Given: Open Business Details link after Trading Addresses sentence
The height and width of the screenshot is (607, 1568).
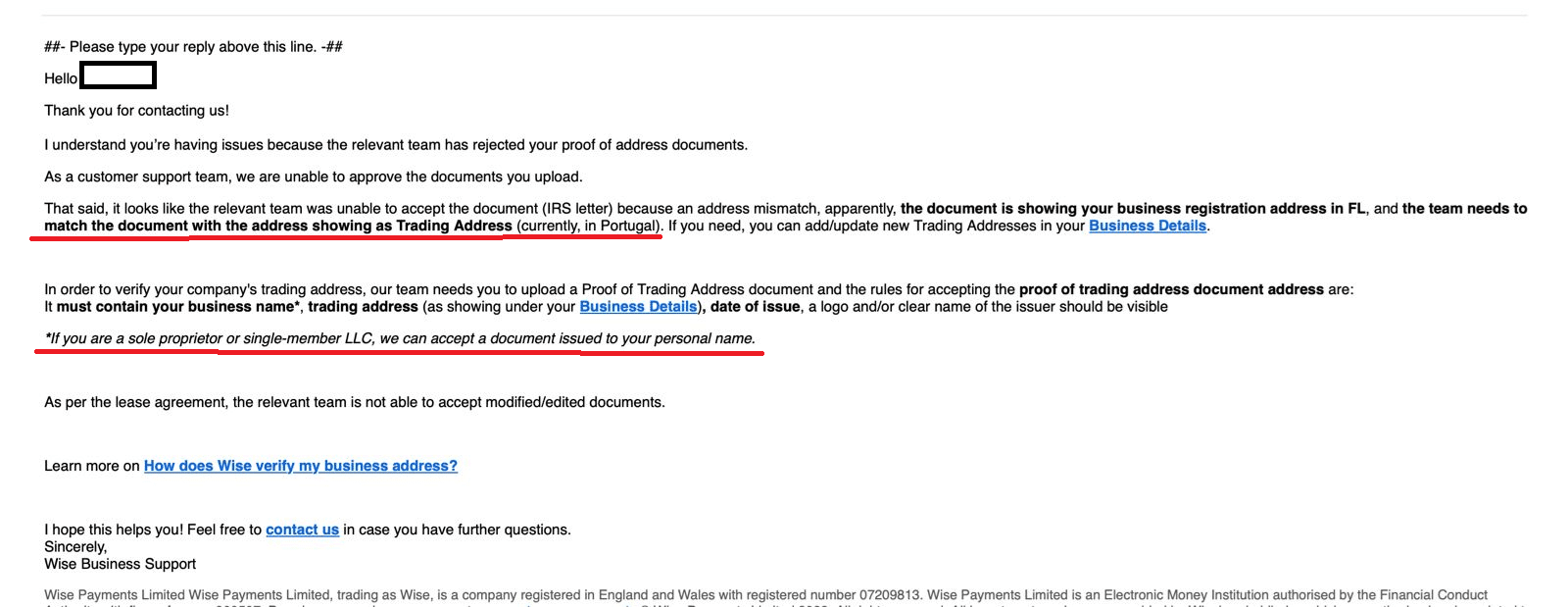Looking at the screenshot, I should [x=1147, y=226].
